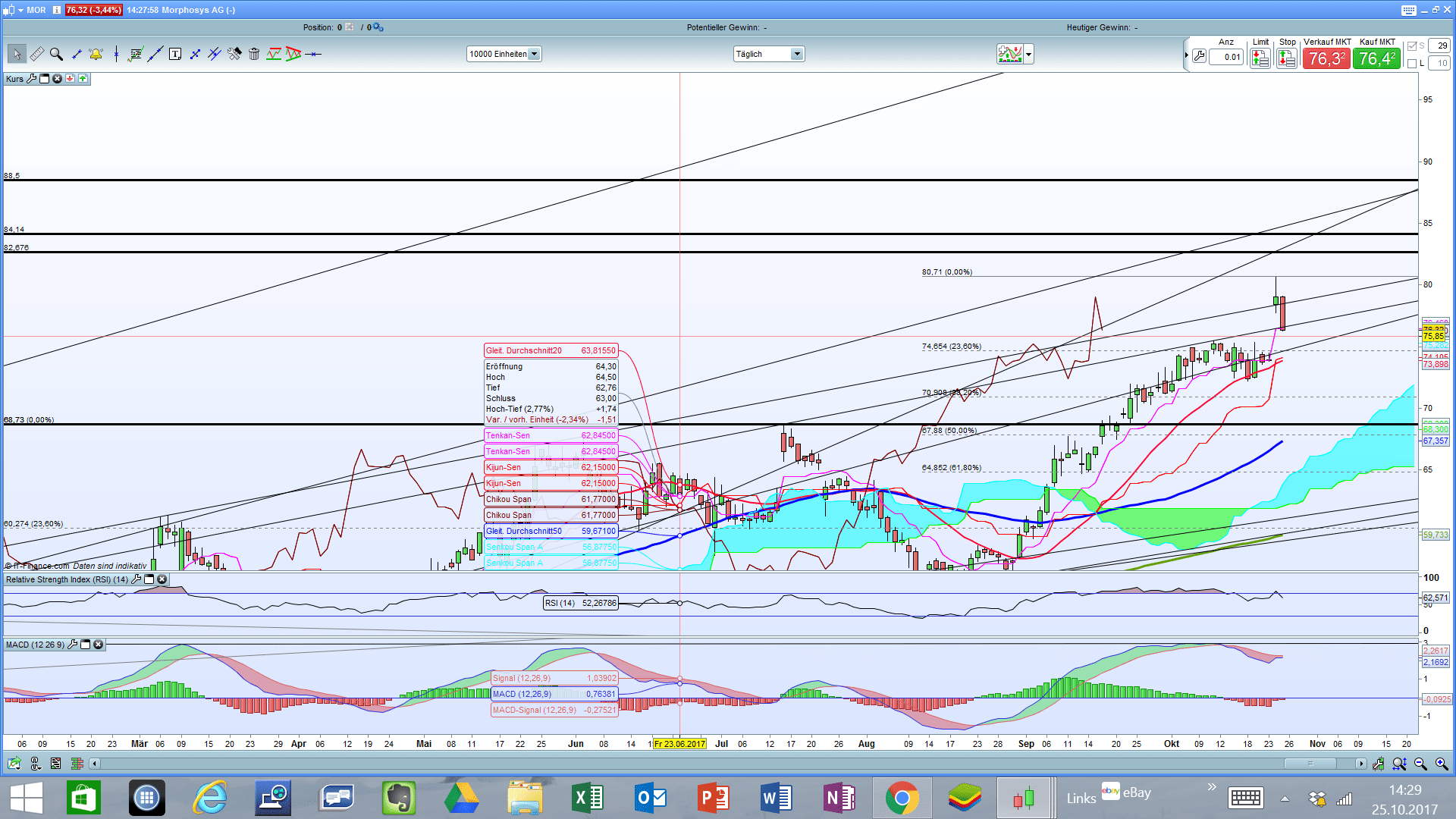
Task: Open Excel from the taskbar
Action: point(587,798)
